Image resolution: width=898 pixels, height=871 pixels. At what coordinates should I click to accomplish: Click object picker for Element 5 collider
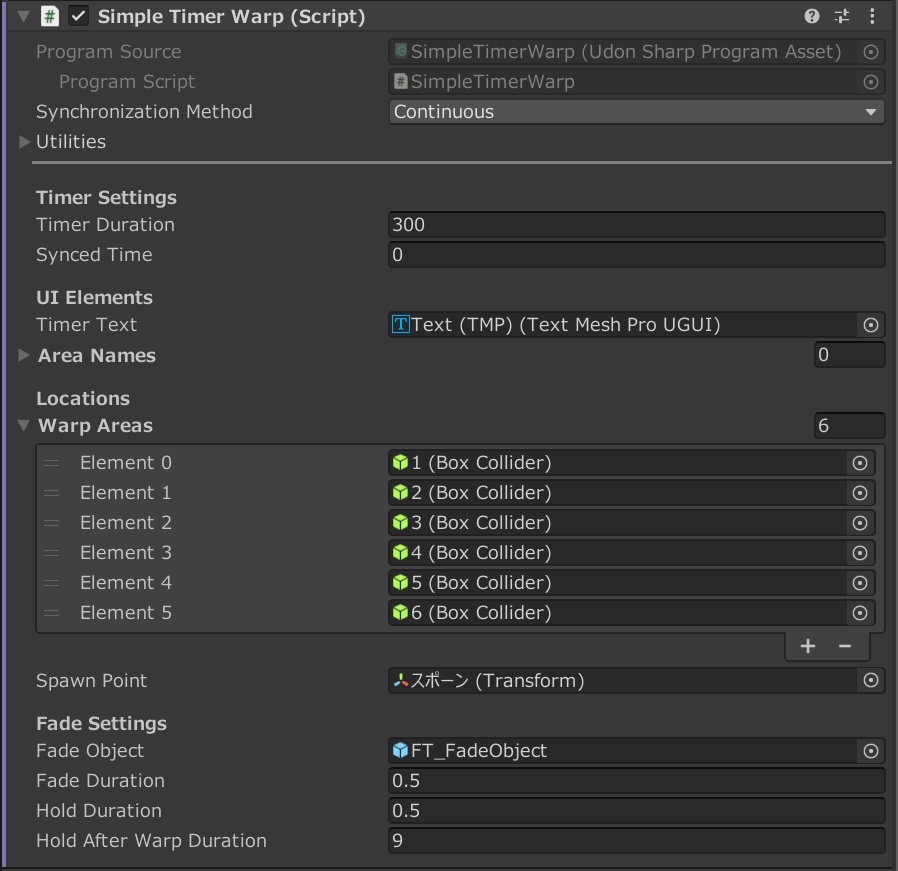click(859, 613)
